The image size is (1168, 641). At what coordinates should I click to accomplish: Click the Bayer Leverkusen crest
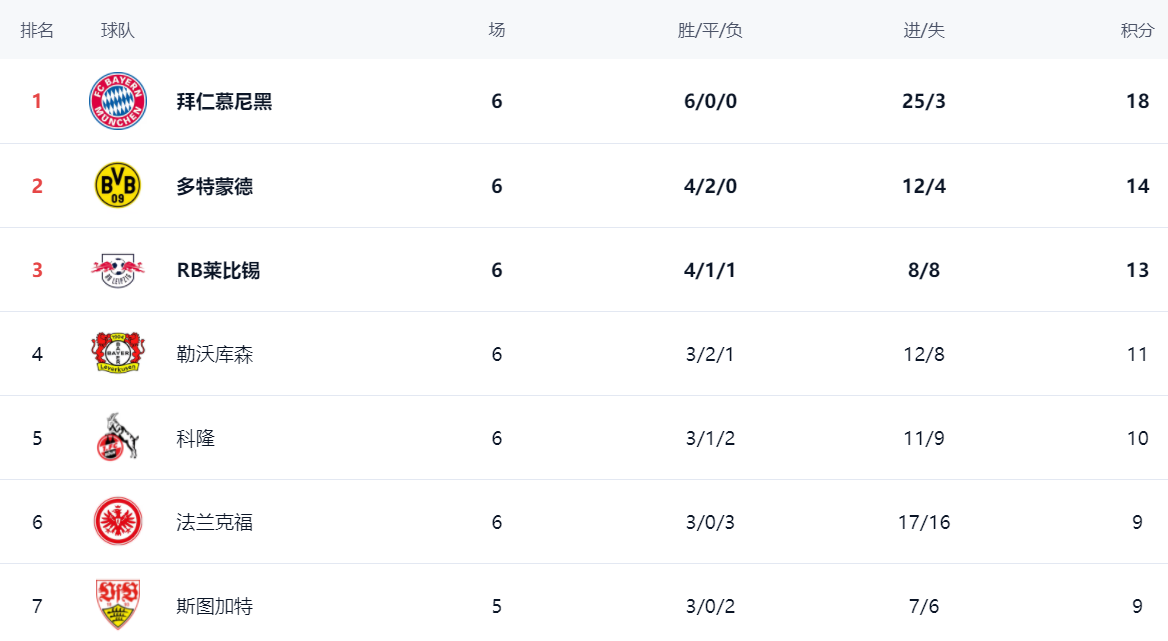[118, 354]
